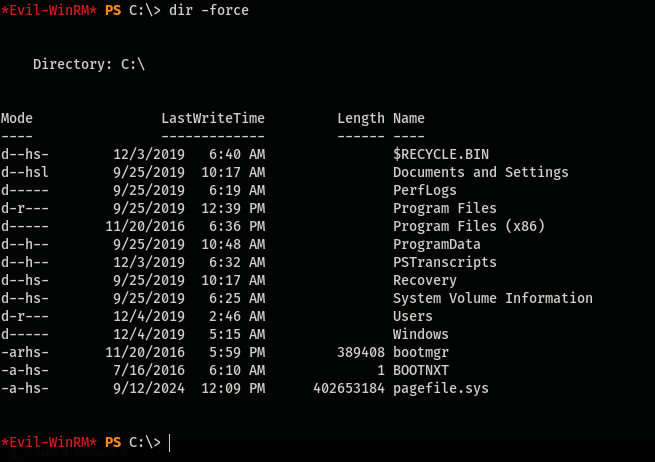This screenshot has width=655, height=462.
Task: Click the pagefile.sys length value 402653184
Action: (349, 388)
